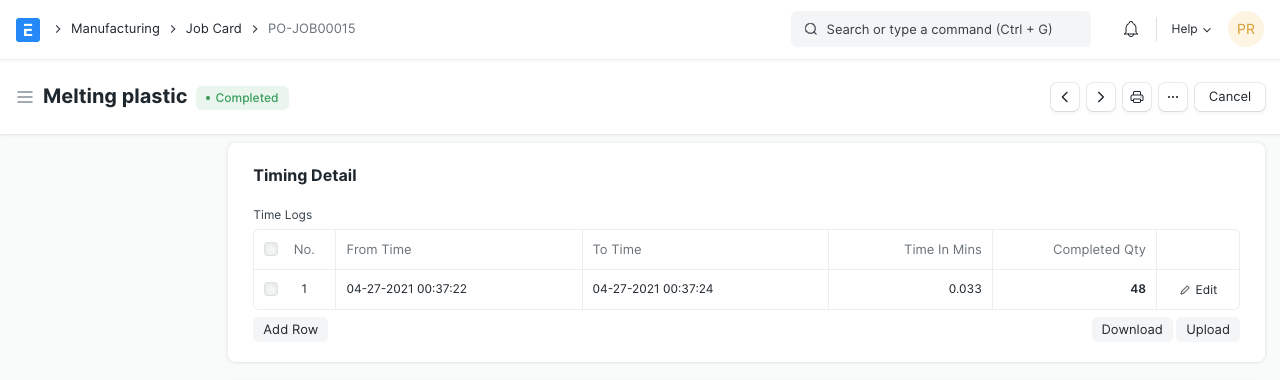Viewport: 1280px width, 380px height.
Task: Click the Cancel button
Action: pyautogui.click(x=1230, y=97)
